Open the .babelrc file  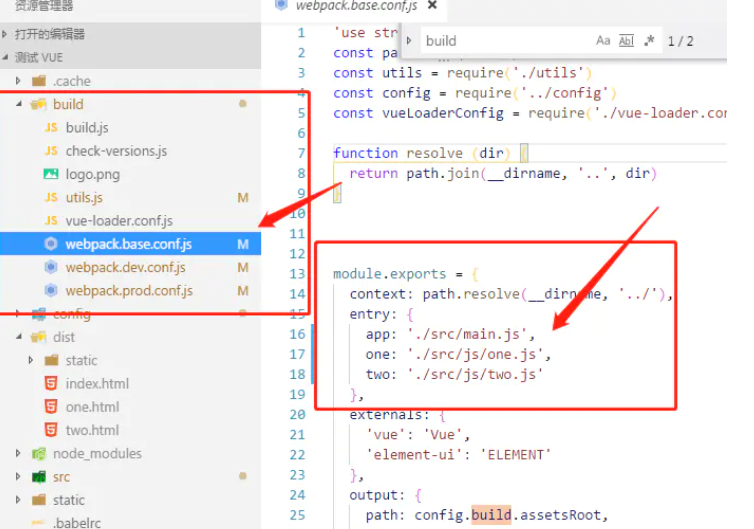pos(77,523)
